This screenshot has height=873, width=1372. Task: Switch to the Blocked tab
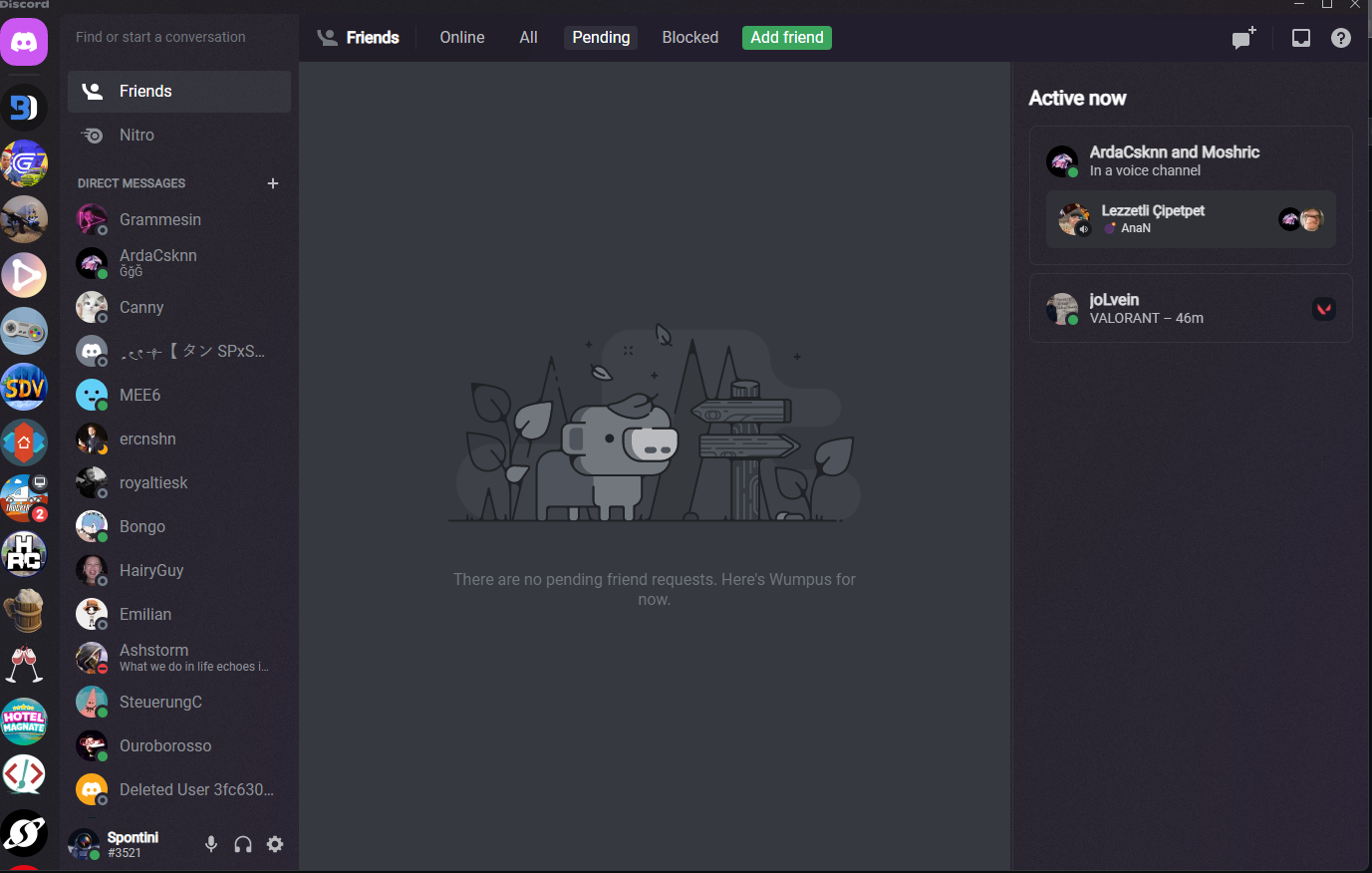[689, 37]
